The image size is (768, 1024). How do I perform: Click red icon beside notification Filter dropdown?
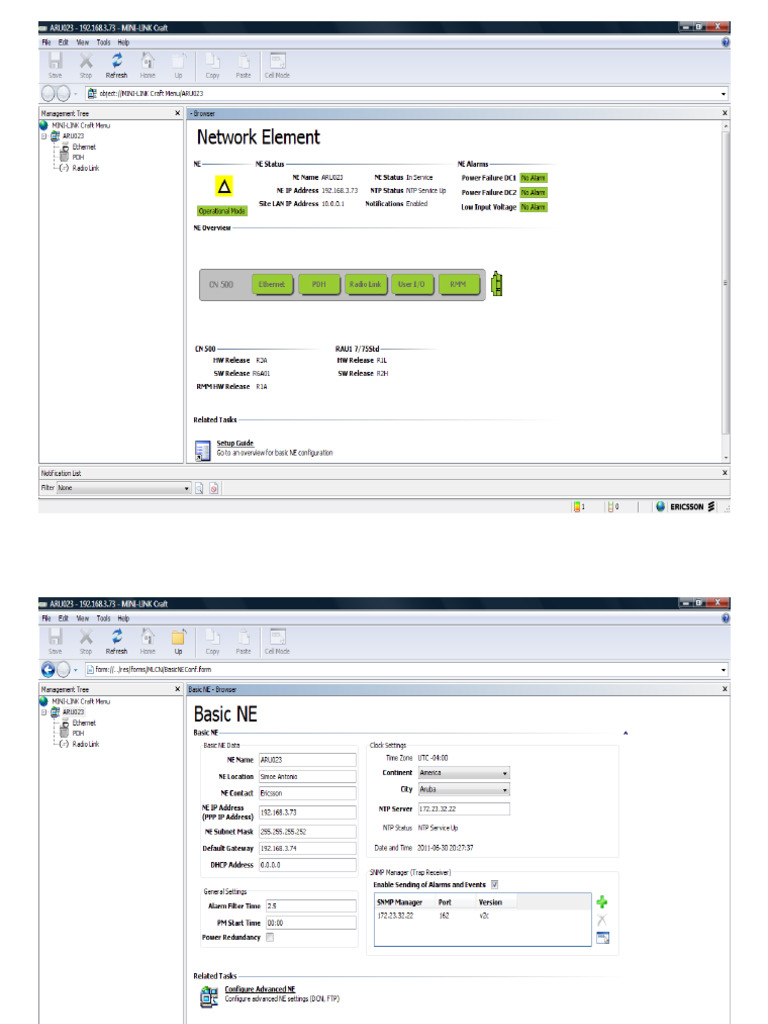(214, 488)
